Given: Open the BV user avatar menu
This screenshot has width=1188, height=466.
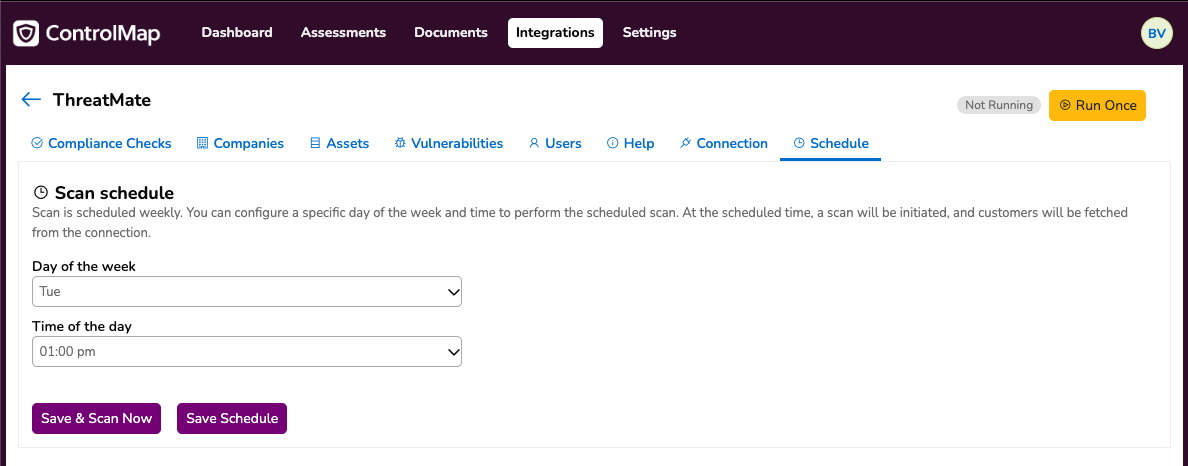Looking at the screenshot, I should [x=1156, y=33].
